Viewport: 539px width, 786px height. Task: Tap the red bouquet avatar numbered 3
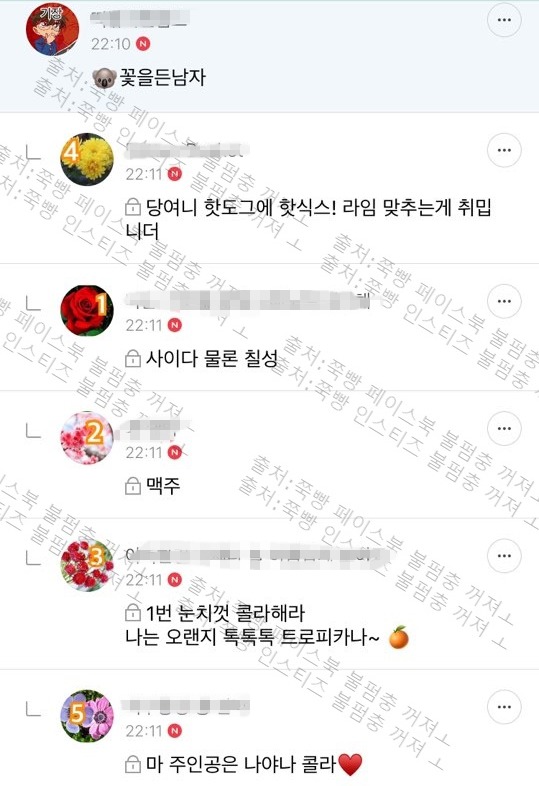pyautogui.click(x=87, y=565)
